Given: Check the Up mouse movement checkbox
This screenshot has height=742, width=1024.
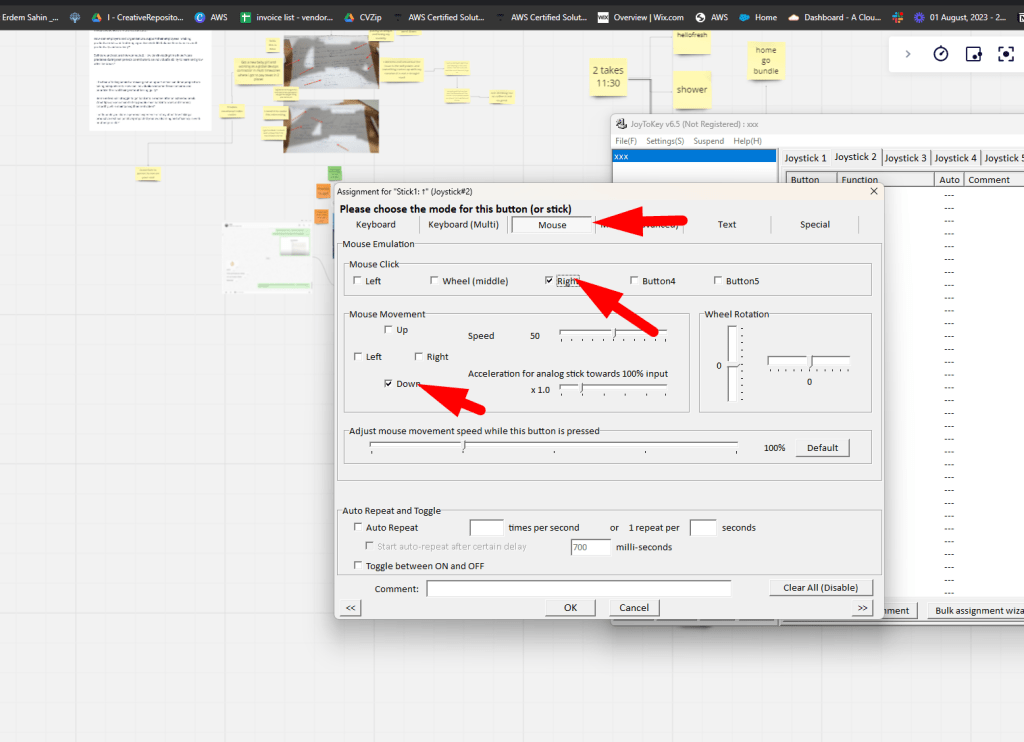Looking at the screenshot, I should pyautogui.click(x=388, y=329).
